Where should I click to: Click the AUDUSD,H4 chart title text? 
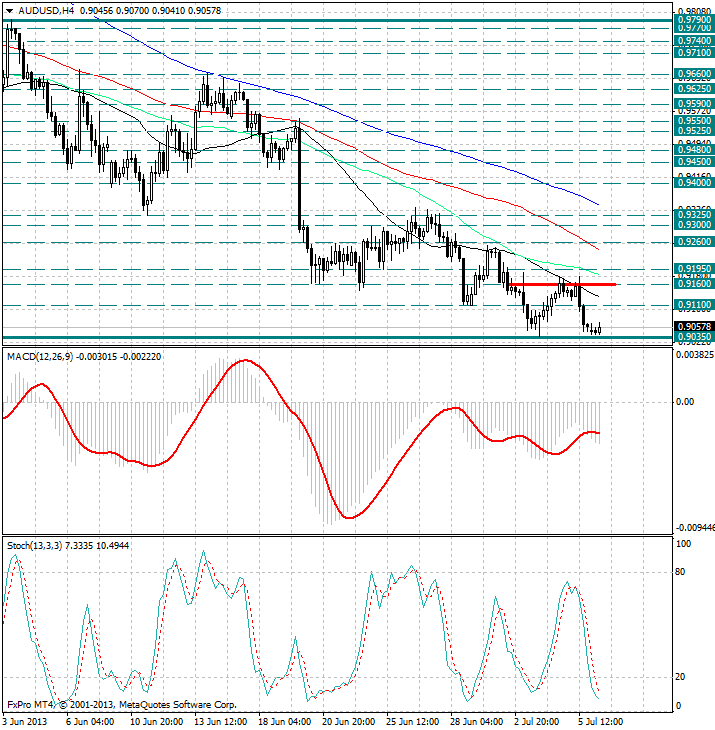pos(46,10)
